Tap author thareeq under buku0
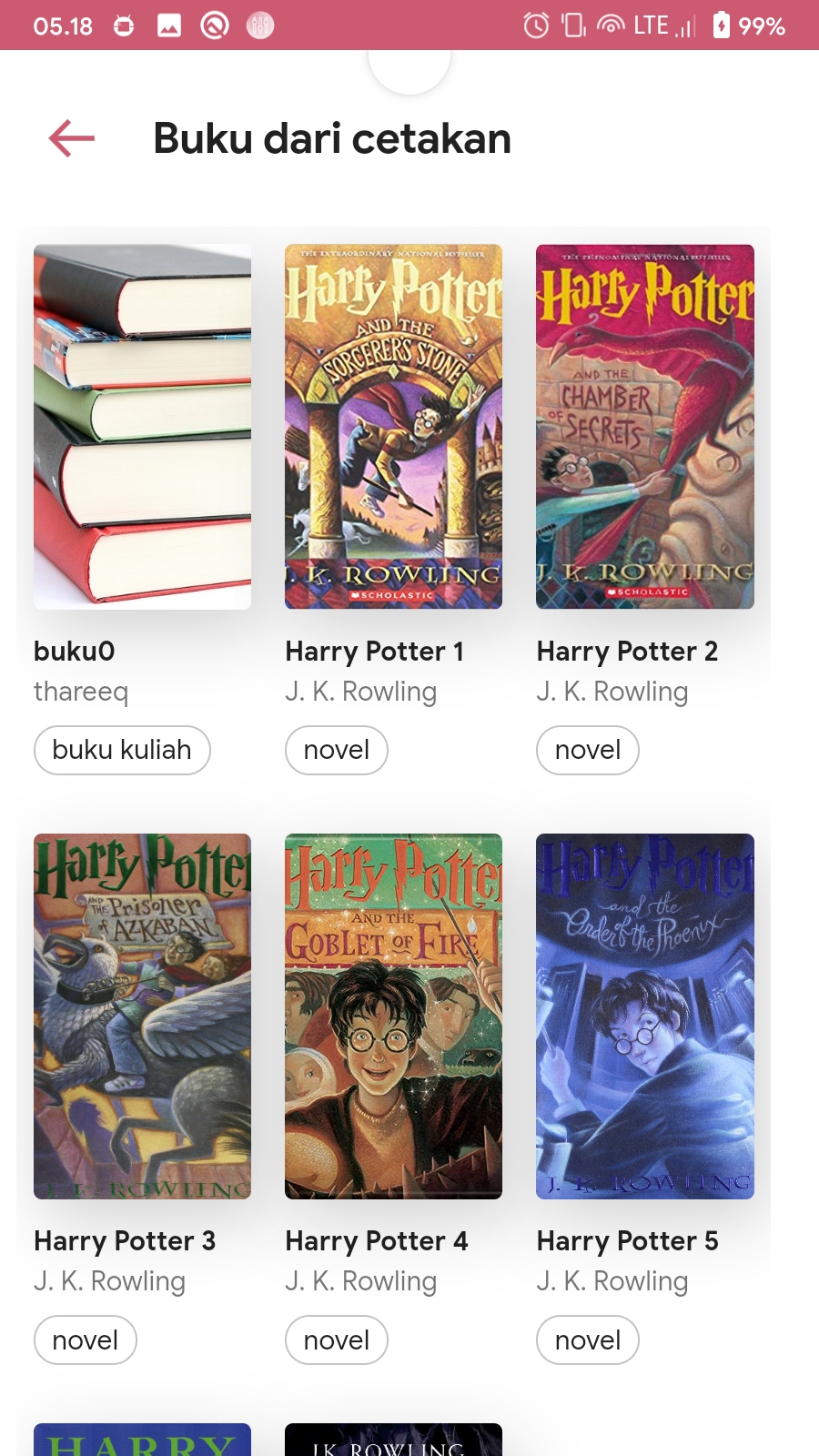Viewport: 819px width, 1456px height. click(81, 693)
